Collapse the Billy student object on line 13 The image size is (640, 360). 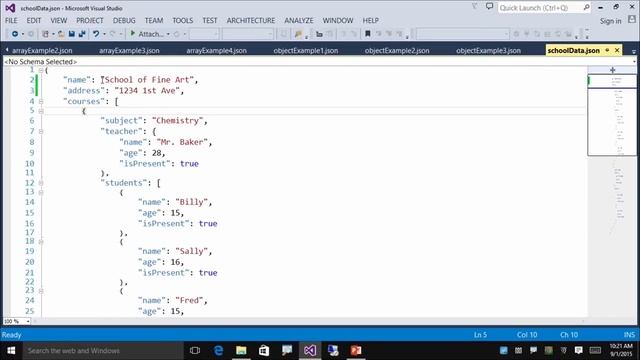point(41,192)
